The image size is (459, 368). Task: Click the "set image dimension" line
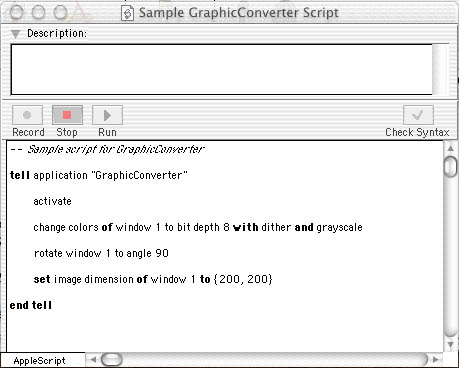click(153, 279)
